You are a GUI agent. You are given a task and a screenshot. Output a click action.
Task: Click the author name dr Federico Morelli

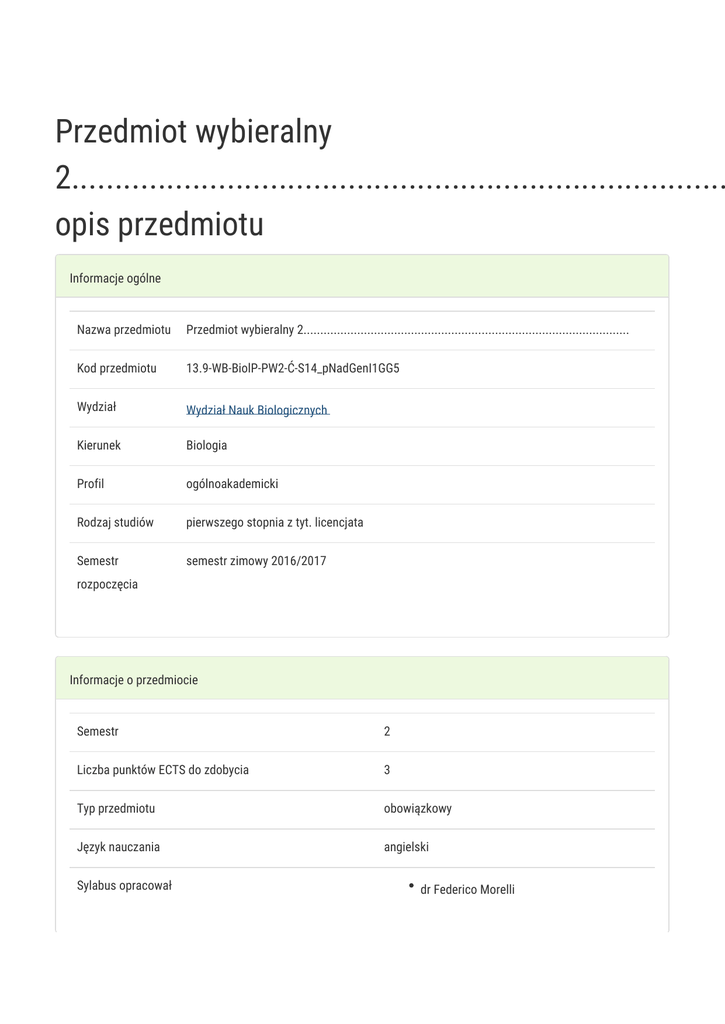click(x=467, y=889)
